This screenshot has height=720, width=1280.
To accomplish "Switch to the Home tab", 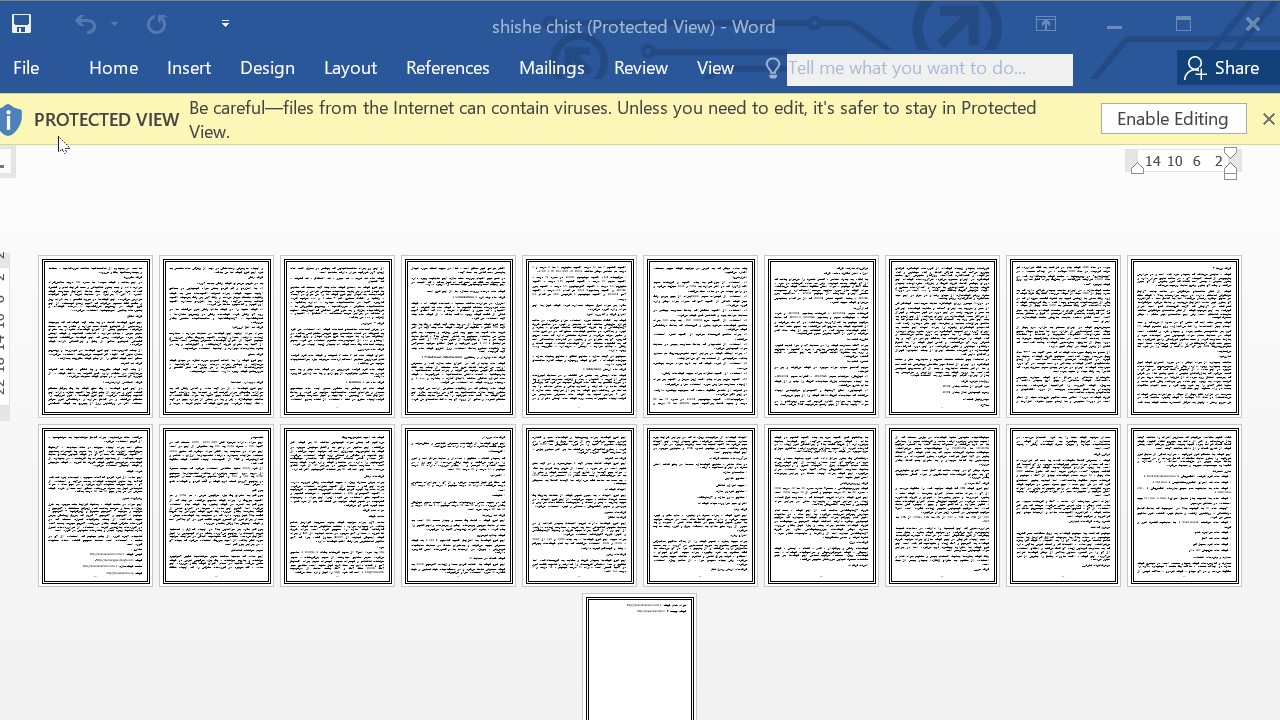I will pyautogui.click(x=113, y=68).
